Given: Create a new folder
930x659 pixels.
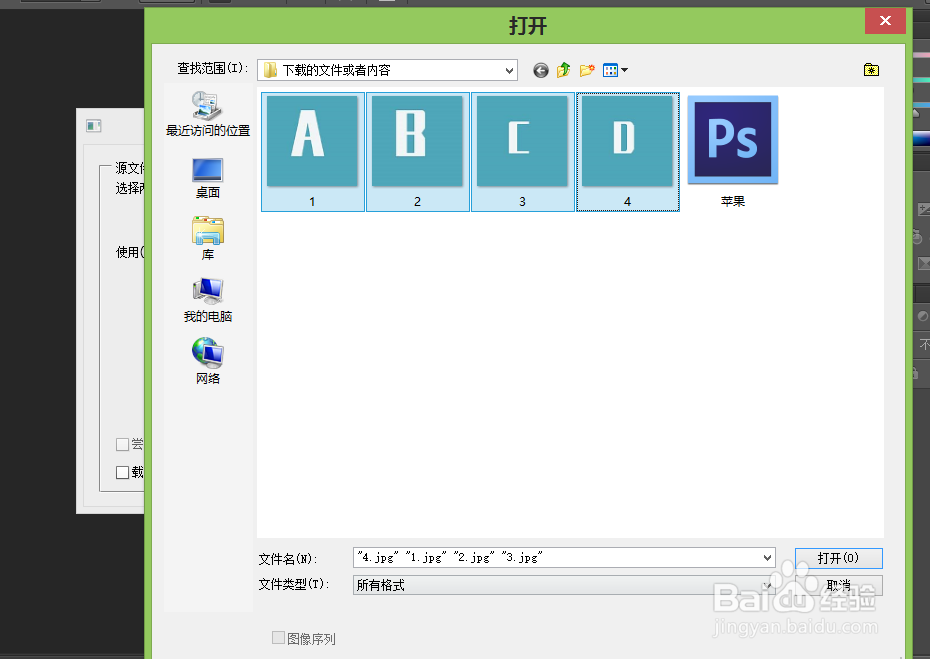Looking at the screenshot, I should point(587,70).
